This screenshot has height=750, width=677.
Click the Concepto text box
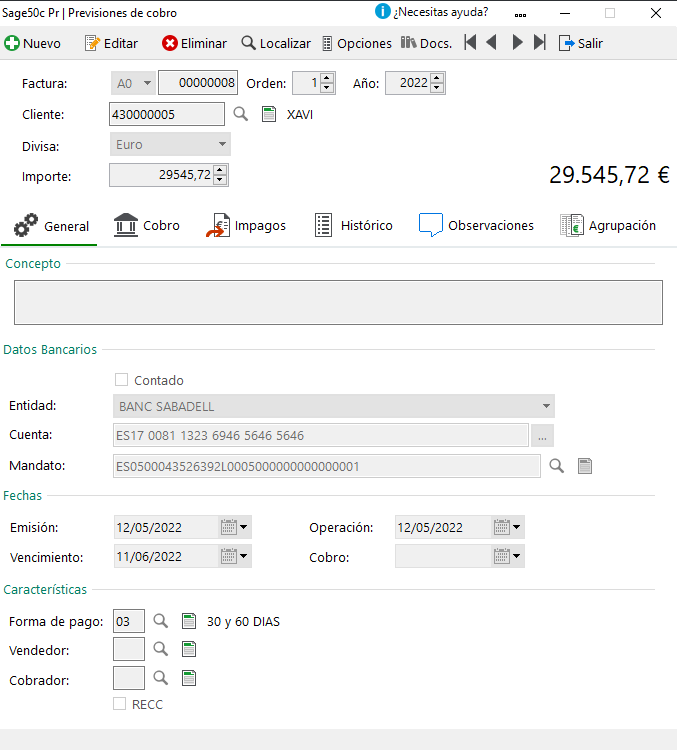[338, 302]
